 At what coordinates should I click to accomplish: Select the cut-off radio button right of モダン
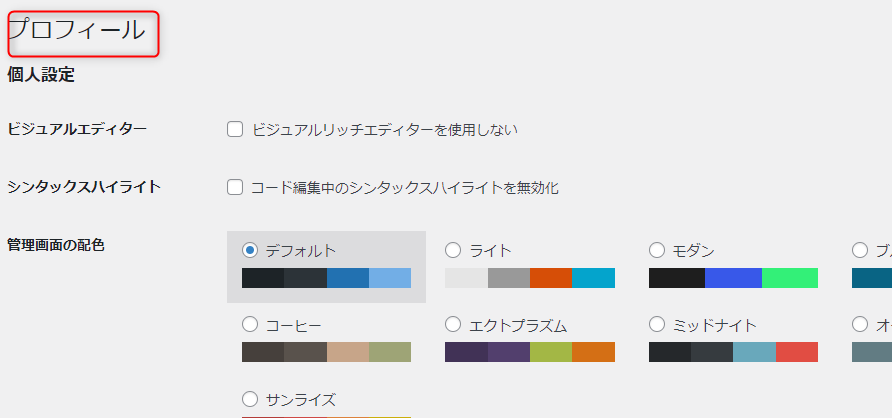click(860, 250)
